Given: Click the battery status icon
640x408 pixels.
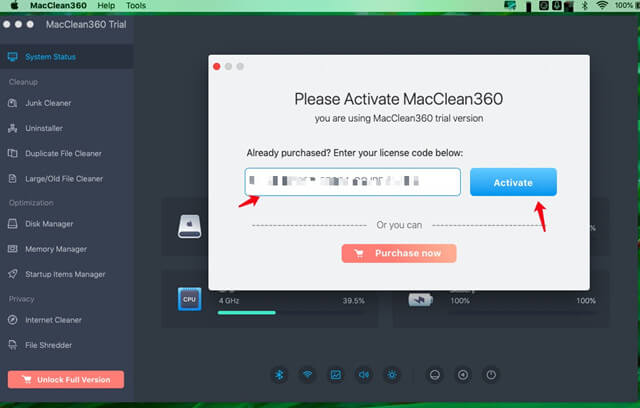Looking at the screenshot, I should 420,300.
